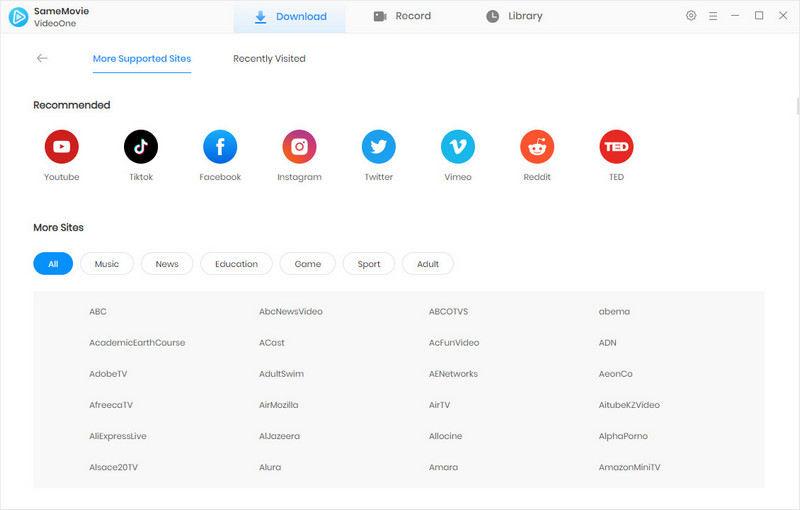This screenshot has height=510, width=800.
Task: Open the Tiktok recommended site icon
Action: 141,147
